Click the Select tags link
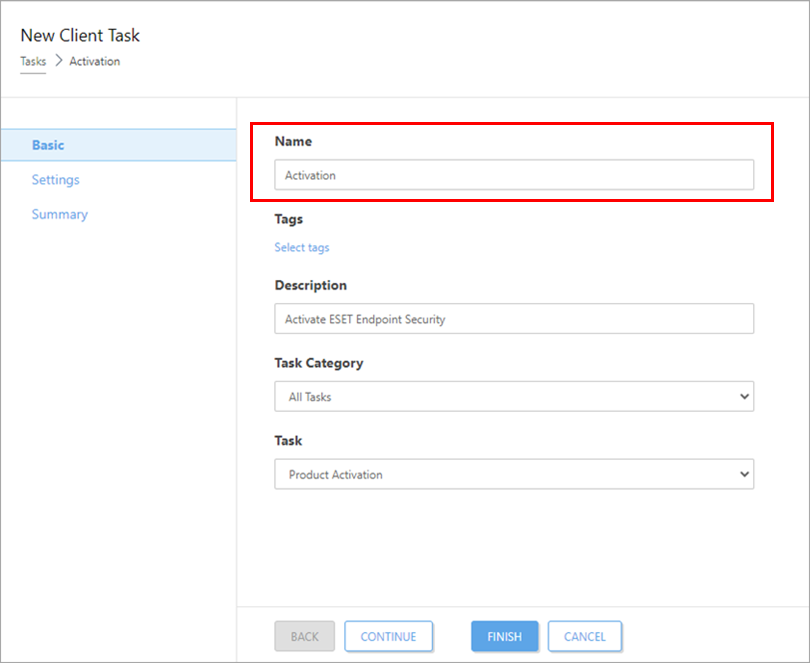 coord(302,247)
